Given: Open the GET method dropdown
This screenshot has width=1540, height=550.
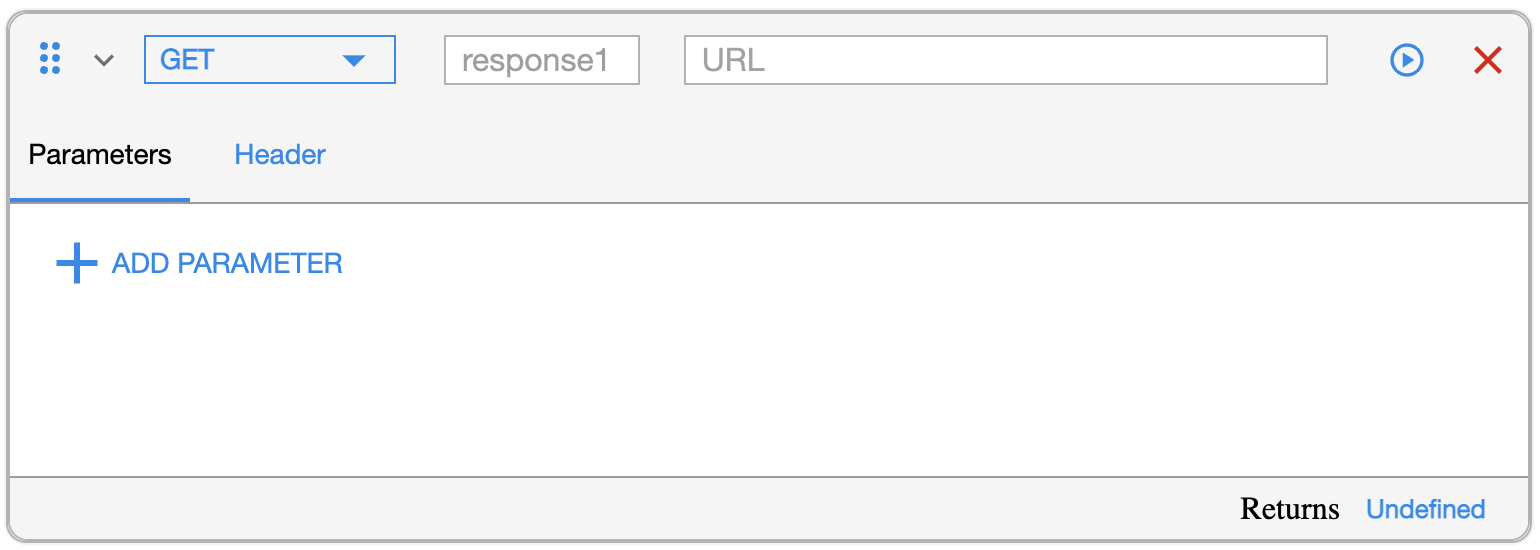Looking at the screenshot, I should pos(270,60).
